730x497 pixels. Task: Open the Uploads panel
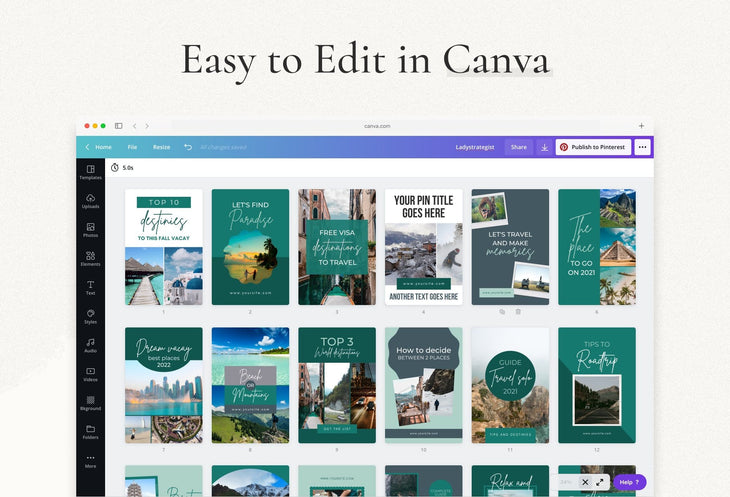pyautogui.click(x=90, y=201)
